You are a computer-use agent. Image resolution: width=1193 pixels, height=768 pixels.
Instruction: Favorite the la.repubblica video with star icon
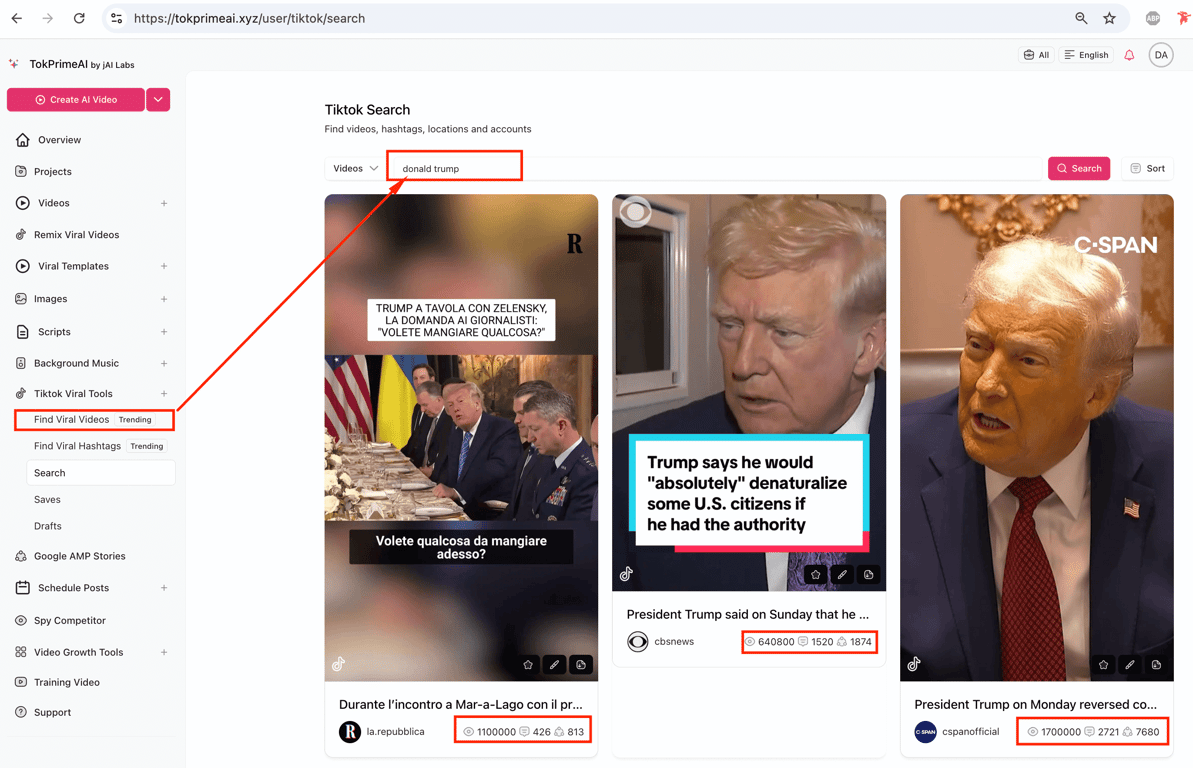point(528,664)
